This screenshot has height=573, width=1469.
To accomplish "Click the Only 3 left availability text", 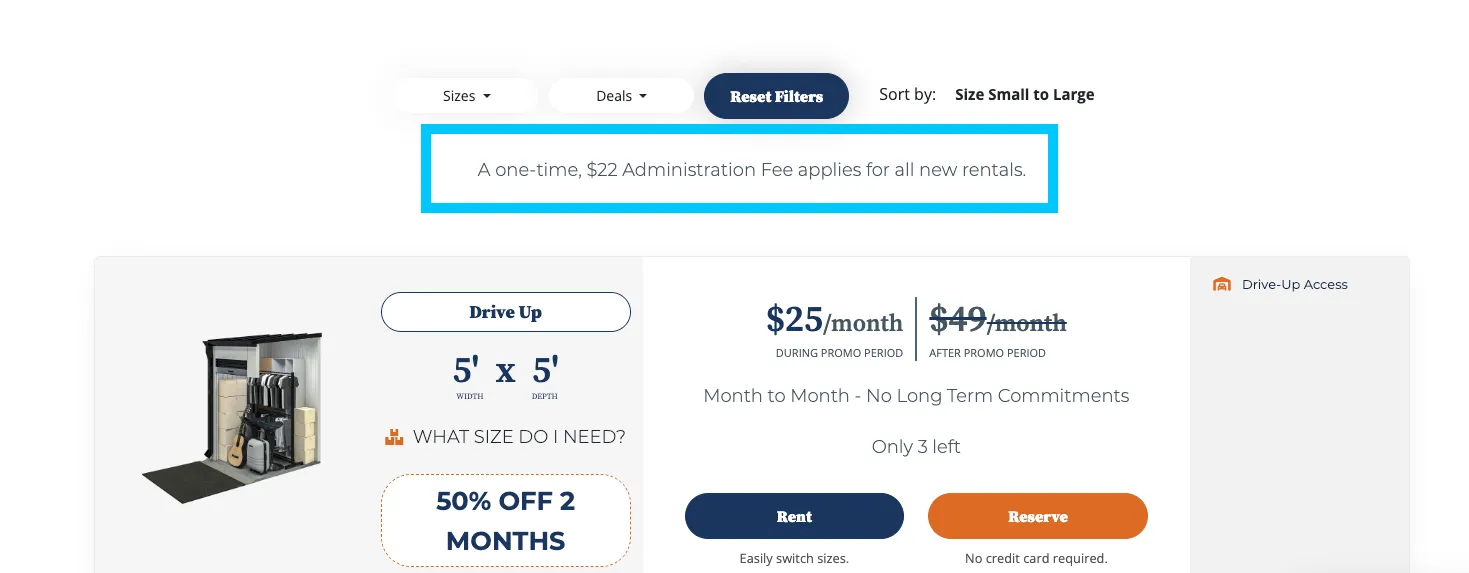I will [916, 447].
